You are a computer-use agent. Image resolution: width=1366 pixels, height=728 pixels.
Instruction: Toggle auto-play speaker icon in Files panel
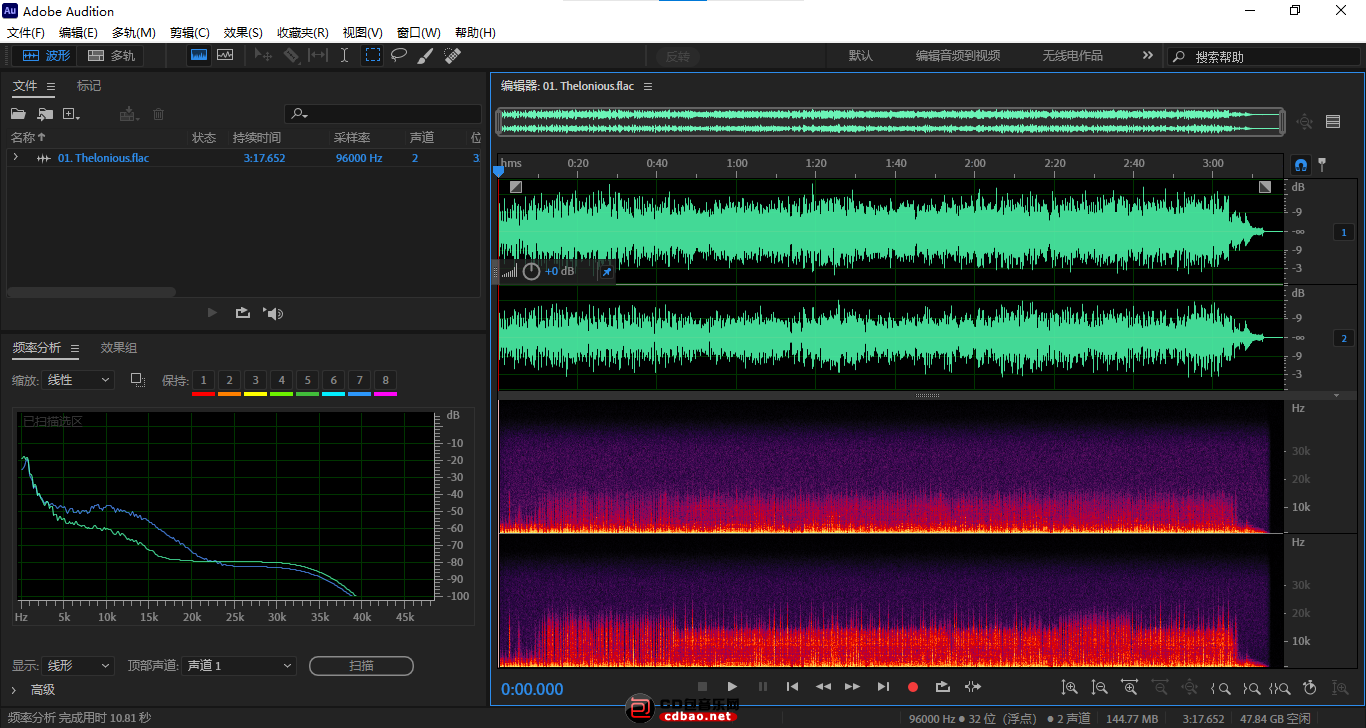pos(273,313)
